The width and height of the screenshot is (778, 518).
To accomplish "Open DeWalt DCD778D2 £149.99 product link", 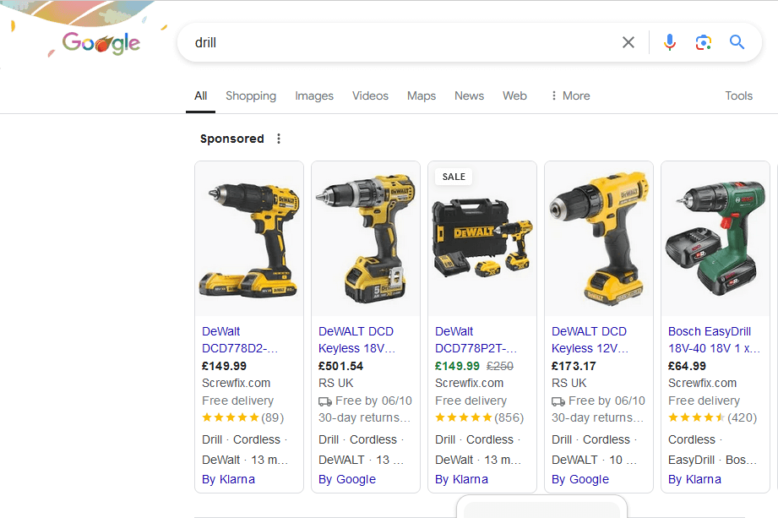I will 240,340.
